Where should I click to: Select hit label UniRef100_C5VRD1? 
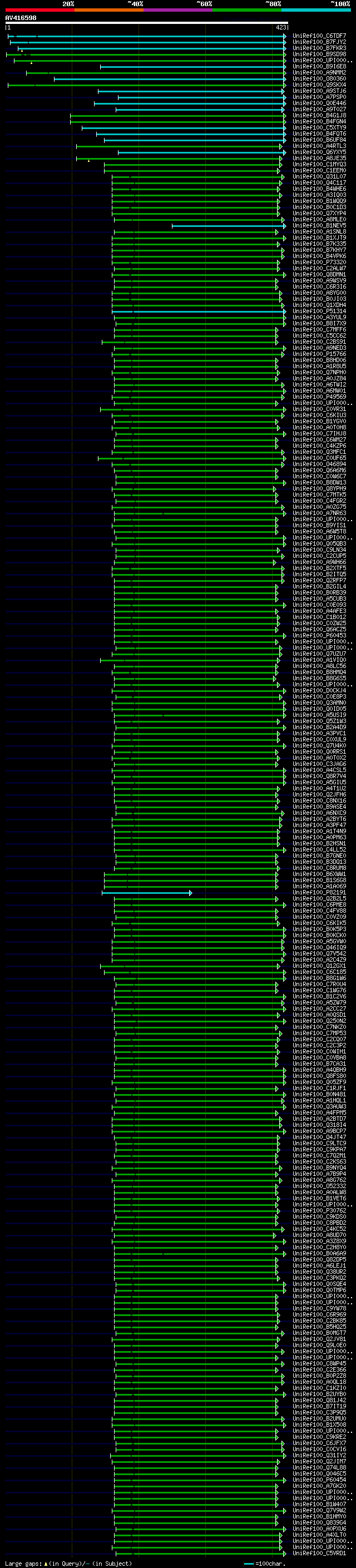point(319,1554)
